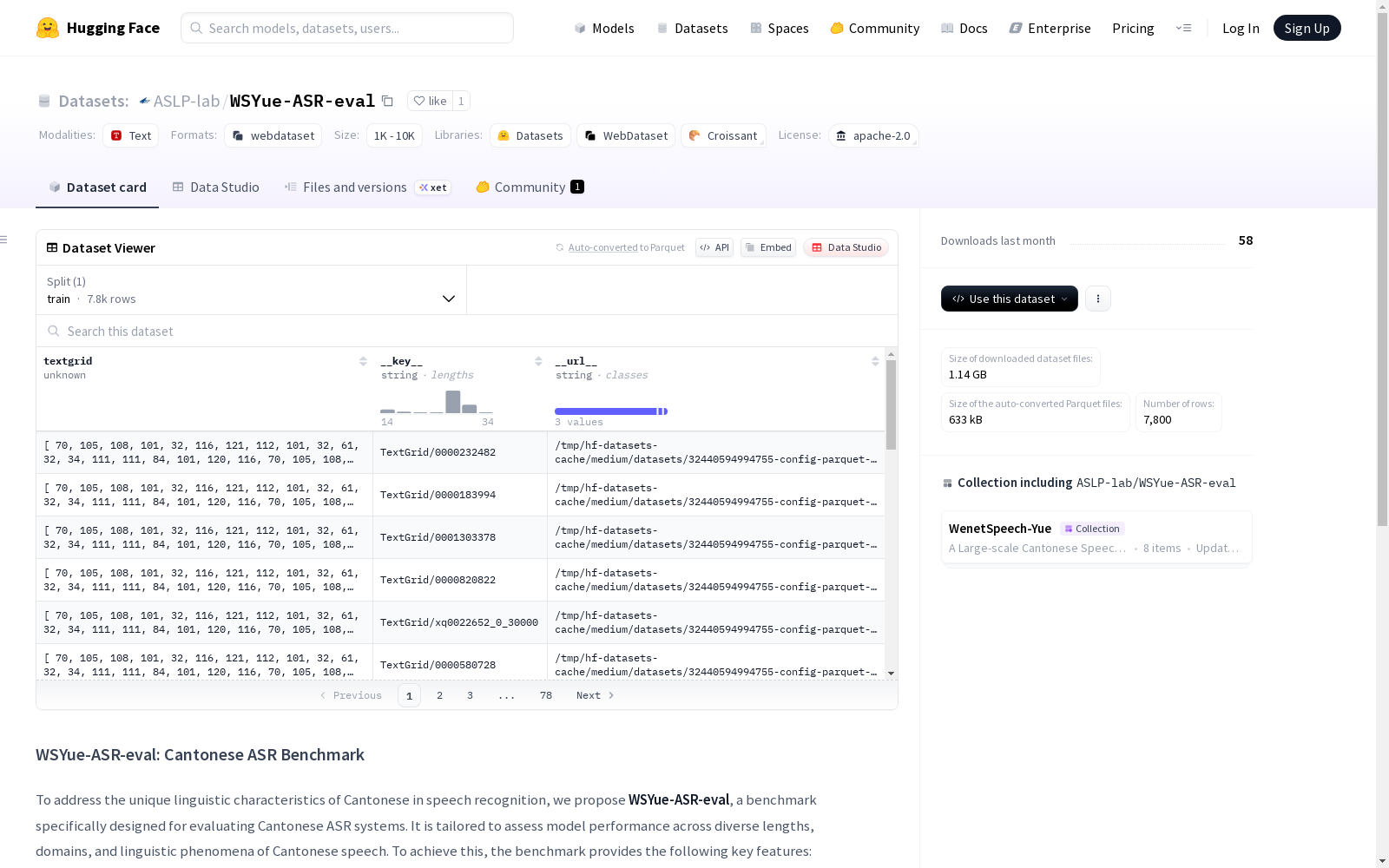The image size is (1389, 868).
Task: Open Community in the top navigation
Action: 875,28
